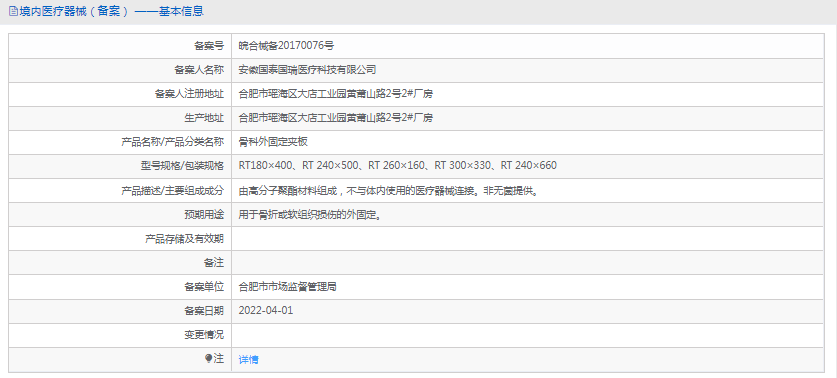Screen dimensions: 837x378
Task: Click the header title 境内医疗器械（备案）——基本信息
Action: (x=111, y=11)
